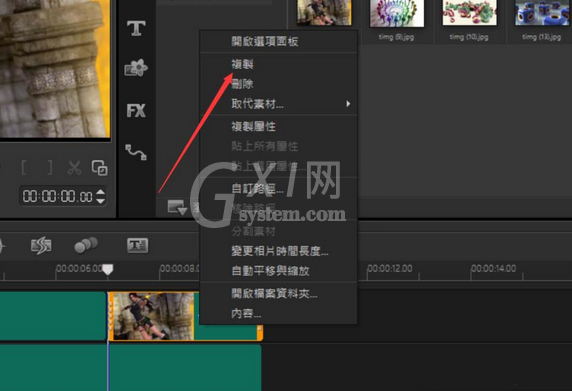572x391 pixels.
Task: Choose 開啟檔案資料夾... menu entry
Action: coord(278,293)
